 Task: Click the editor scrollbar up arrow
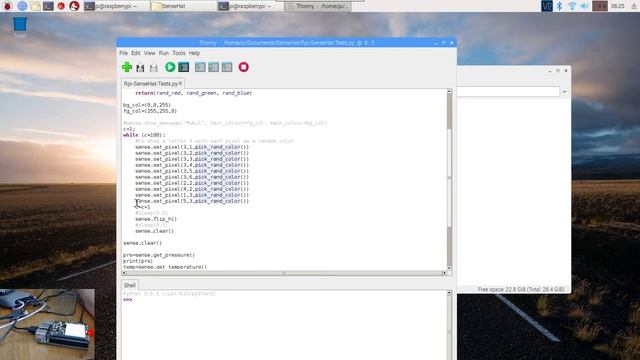pos(449,91)
